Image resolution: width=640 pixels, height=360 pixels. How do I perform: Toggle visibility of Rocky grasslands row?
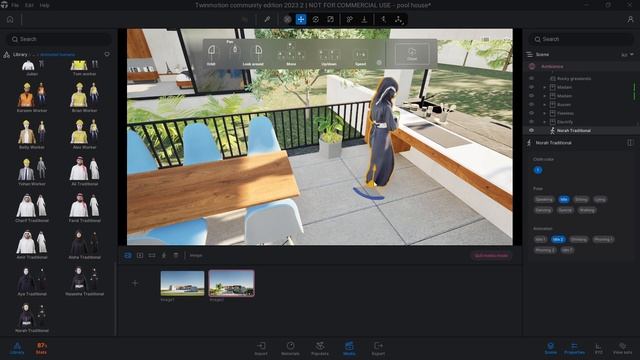[x=531, y=78]
